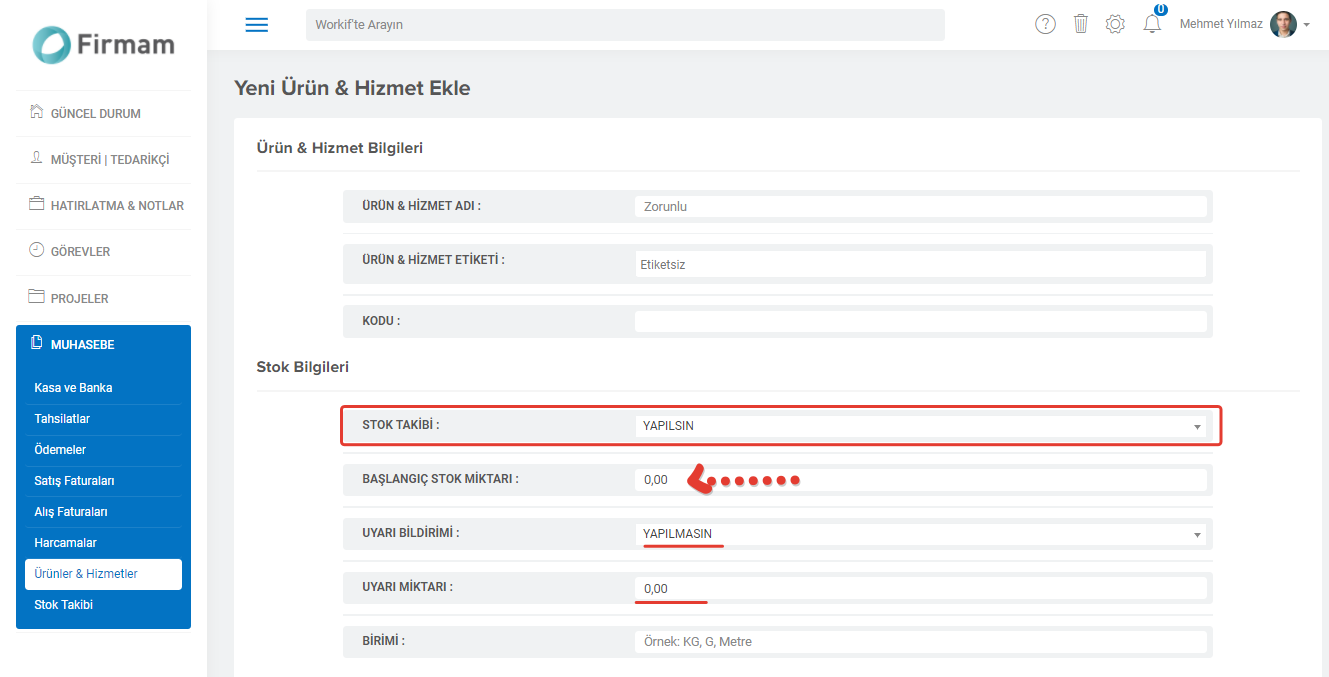Click the Ürün & Hizmet Adı field
The width and height of the screenshot is (1329, 677).
point(920,207)
